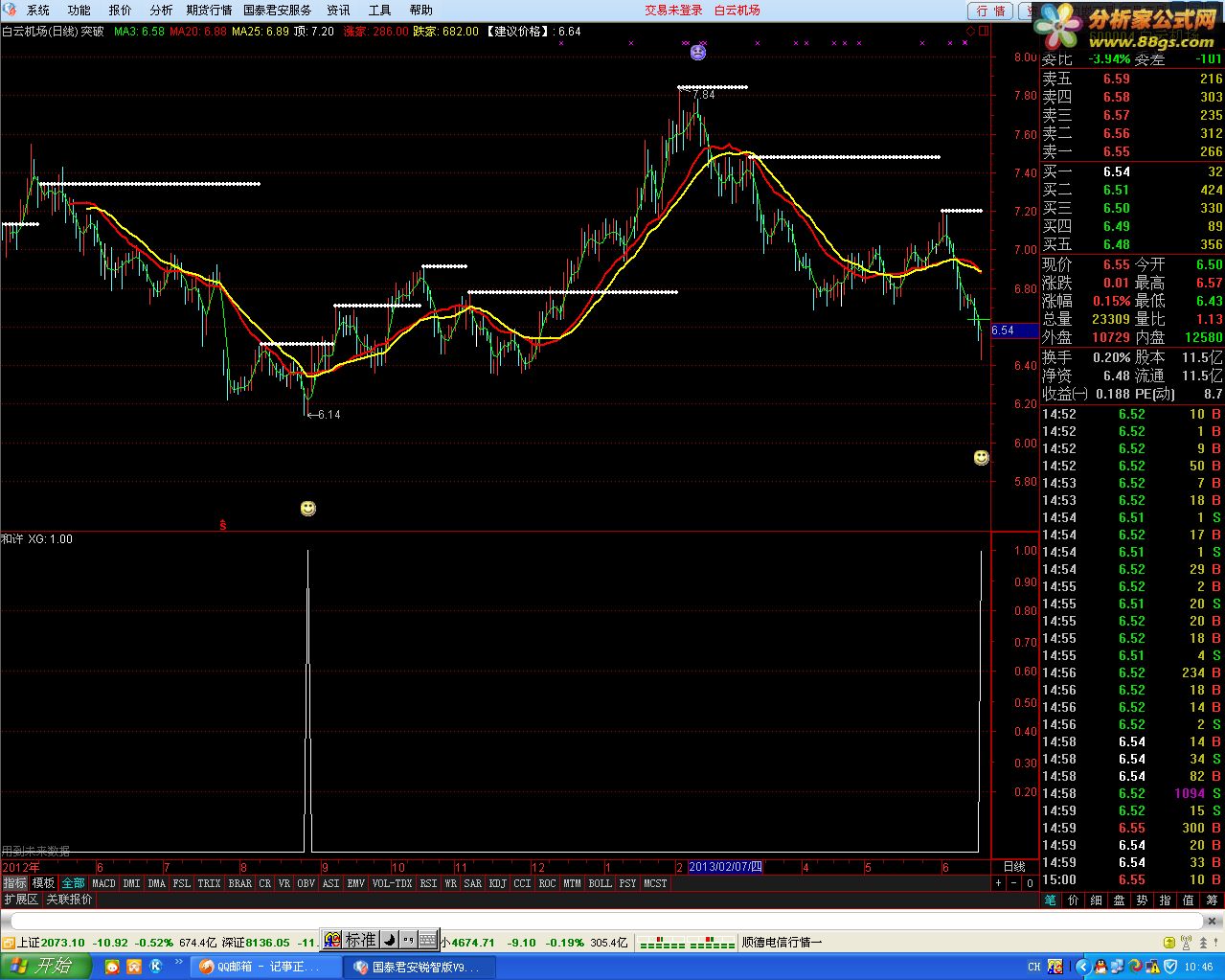Select the 笔 tab in the quote panel

[1050, 900]
